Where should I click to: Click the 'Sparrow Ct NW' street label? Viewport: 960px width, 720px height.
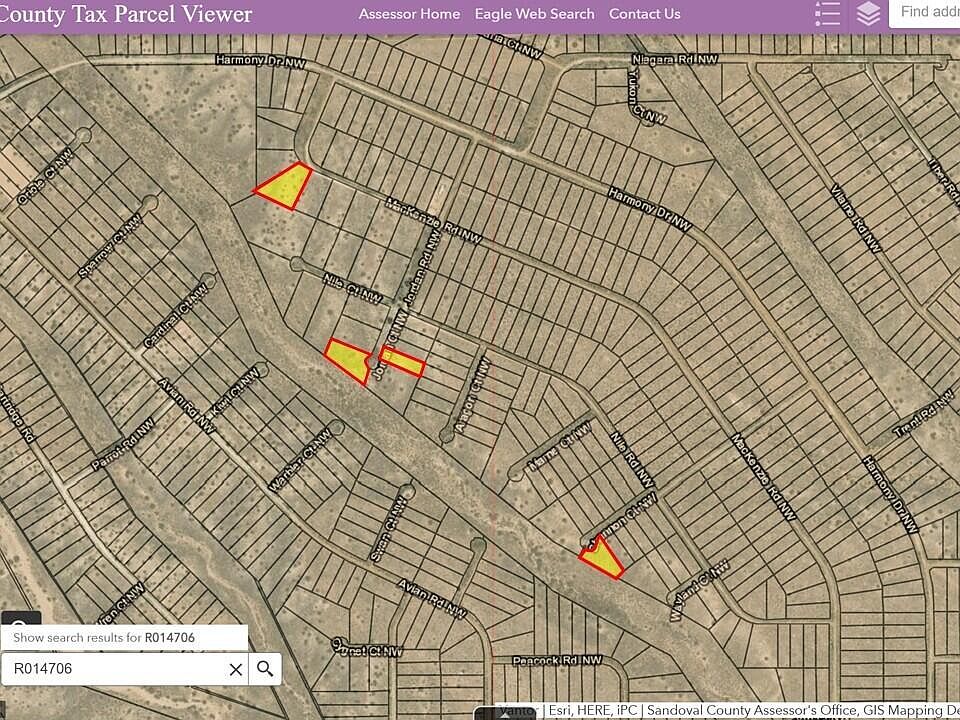click(110, 246)
